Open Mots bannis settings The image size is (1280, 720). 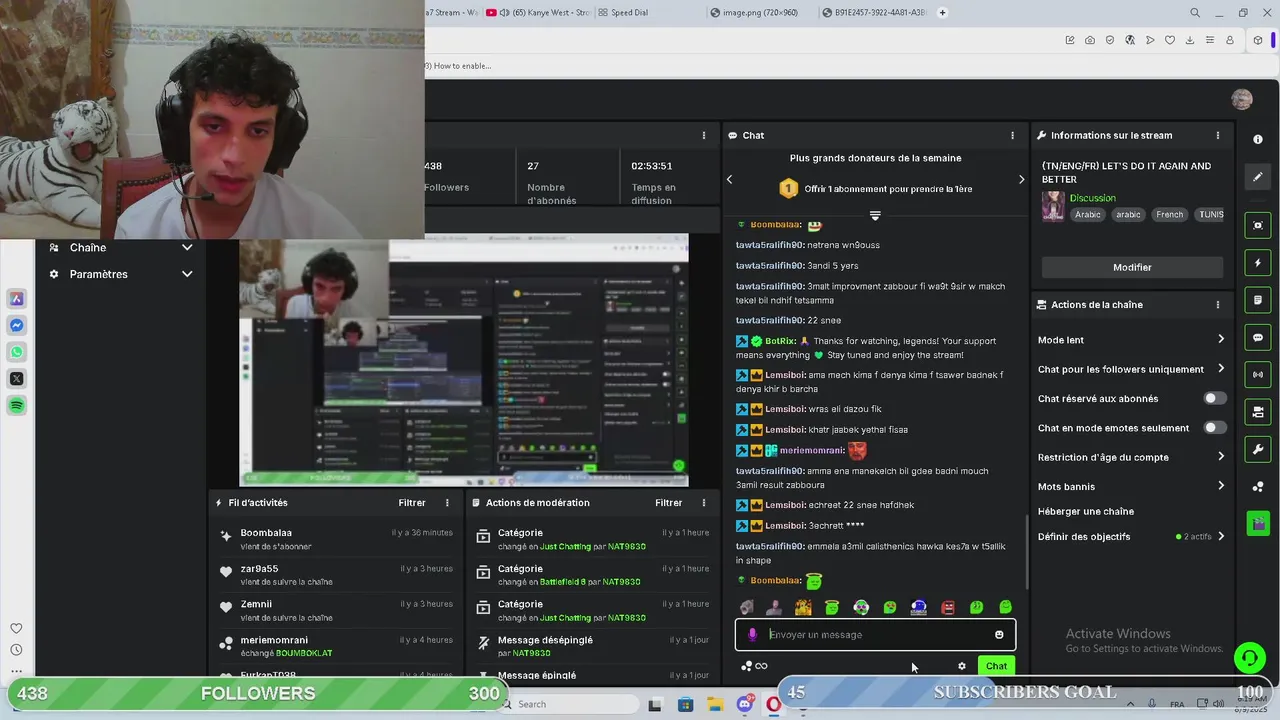click(x=1131, y=486)
